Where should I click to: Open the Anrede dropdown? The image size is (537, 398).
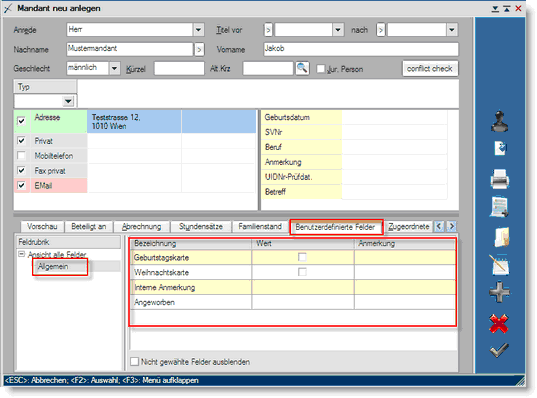(199, 30)
